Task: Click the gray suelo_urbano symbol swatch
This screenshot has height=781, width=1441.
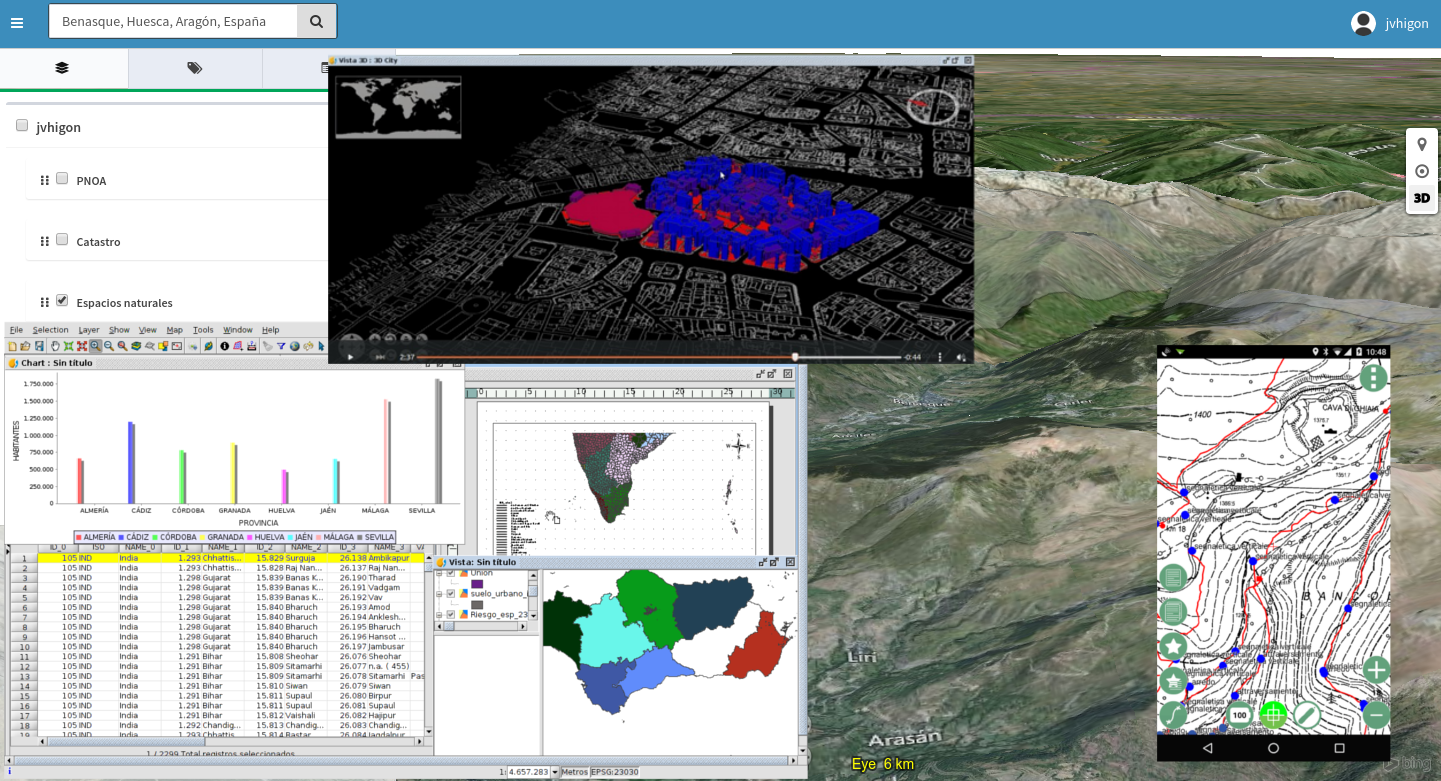Action: coord(477,605)
